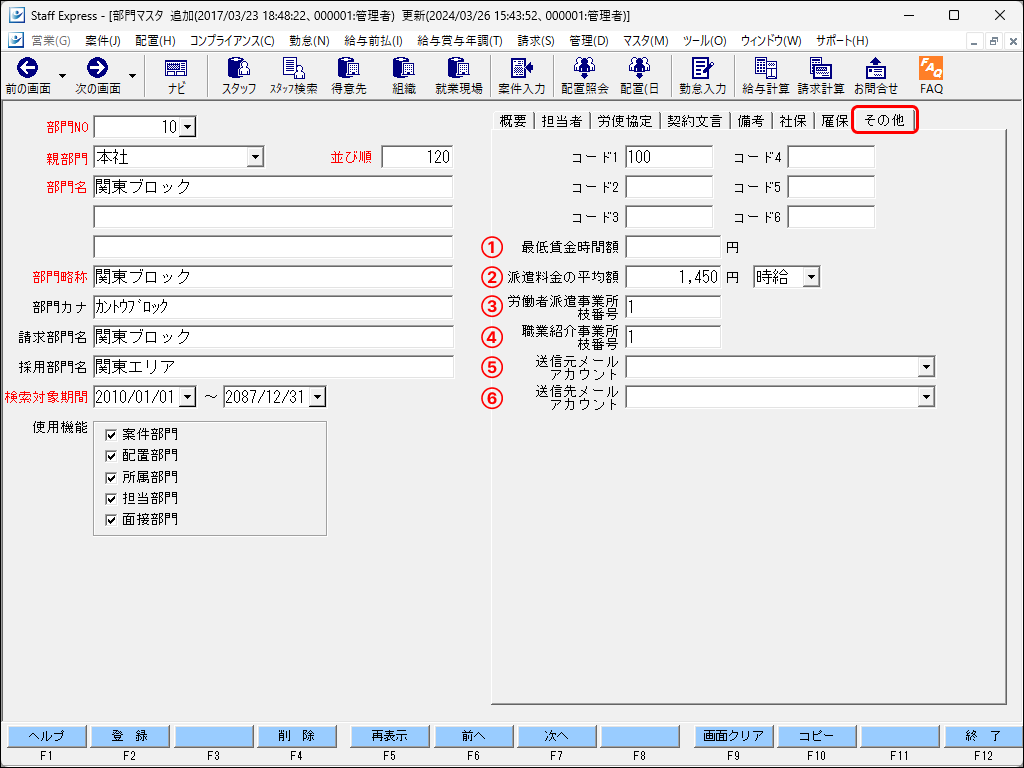This screenshot has height=768, width=1024.
Task: Uncheck the 面接部門 checkbox
Action: 111,520
